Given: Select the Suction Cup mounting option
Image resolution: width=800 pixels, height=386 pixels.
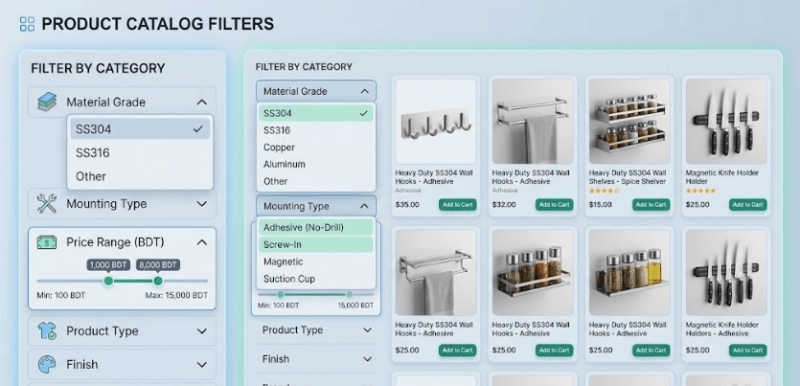Looking at the screenshot, I should coord(316,279).
